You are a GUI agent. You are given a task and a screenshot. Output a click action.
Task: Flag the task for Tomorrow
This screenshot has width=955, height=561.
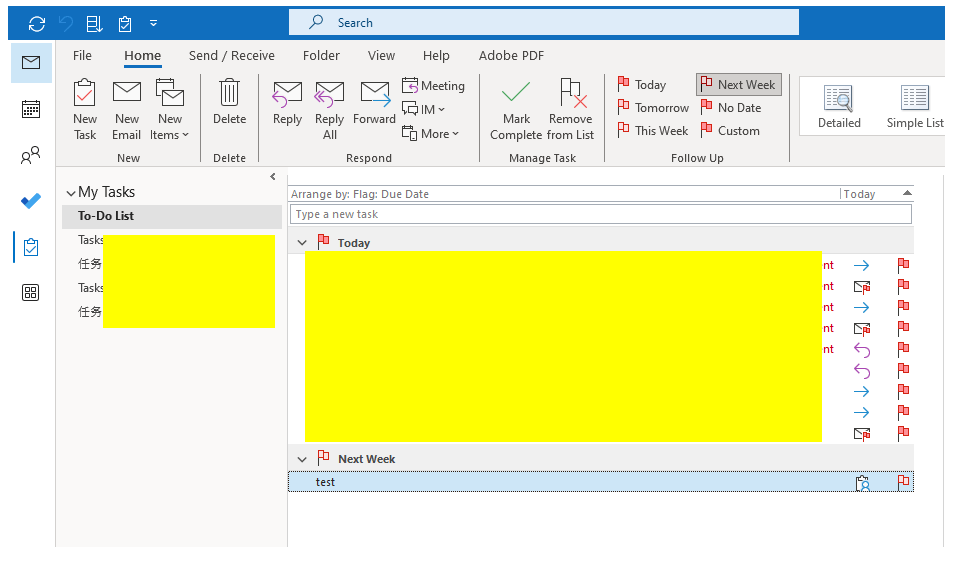[653, 108]
